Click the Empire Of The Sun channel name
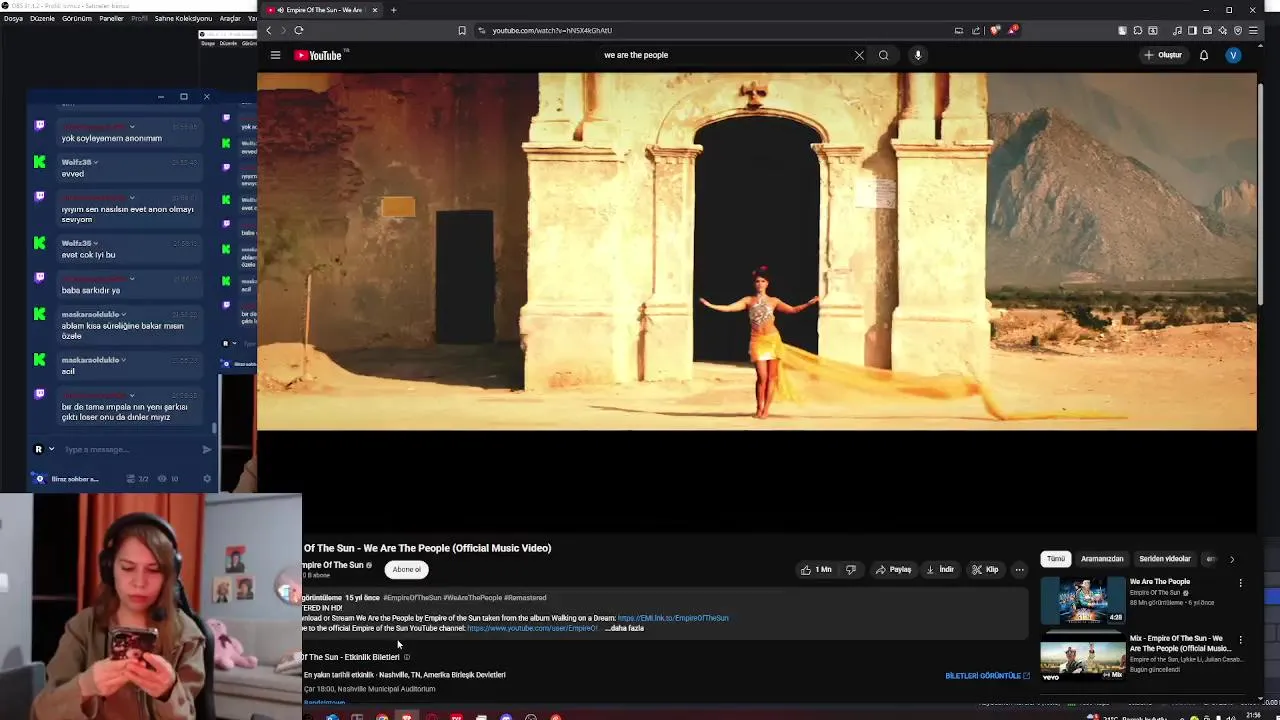1280x720 pixels. (334, 565)
